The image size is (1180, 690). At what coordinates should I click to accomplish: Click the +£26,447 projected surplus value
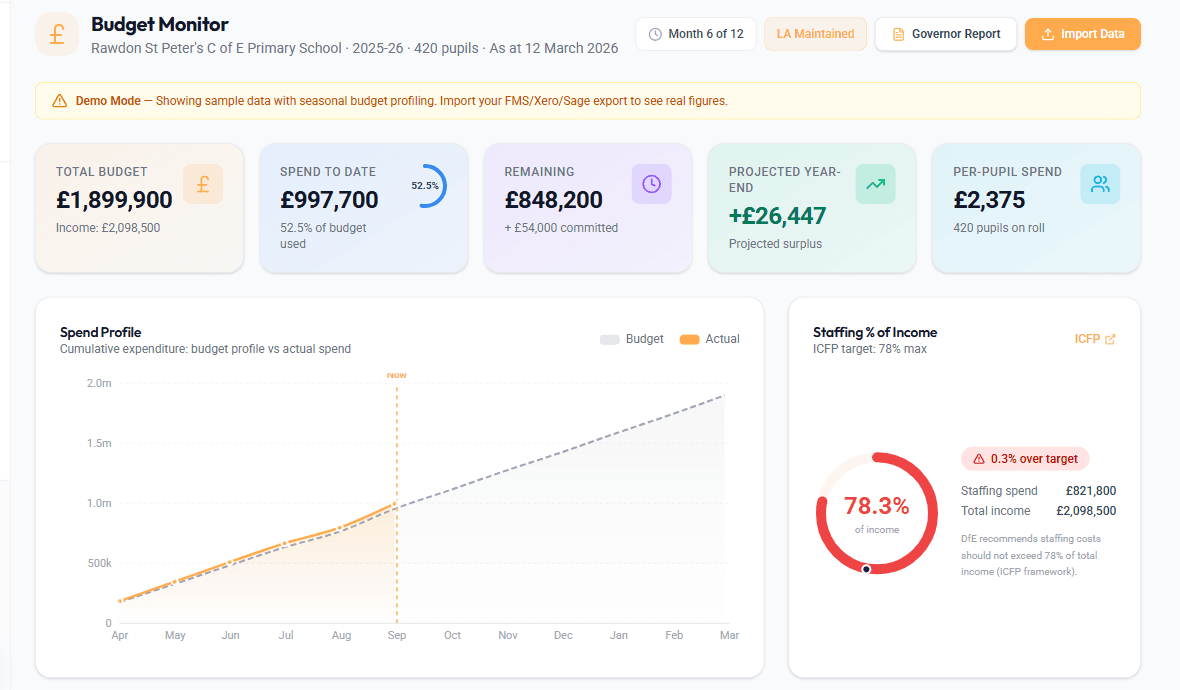777,216
